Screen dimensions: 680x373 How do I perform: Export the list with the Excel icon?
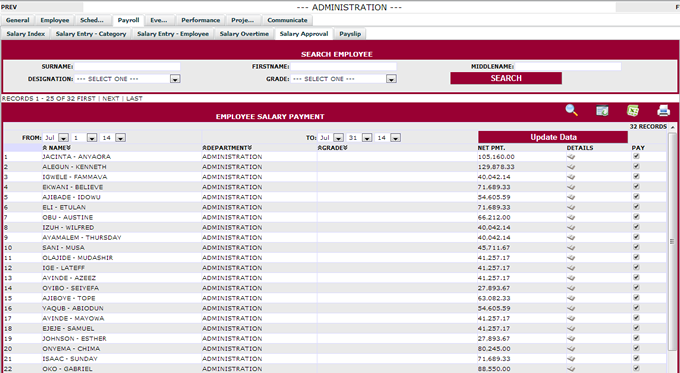point(633,111)
